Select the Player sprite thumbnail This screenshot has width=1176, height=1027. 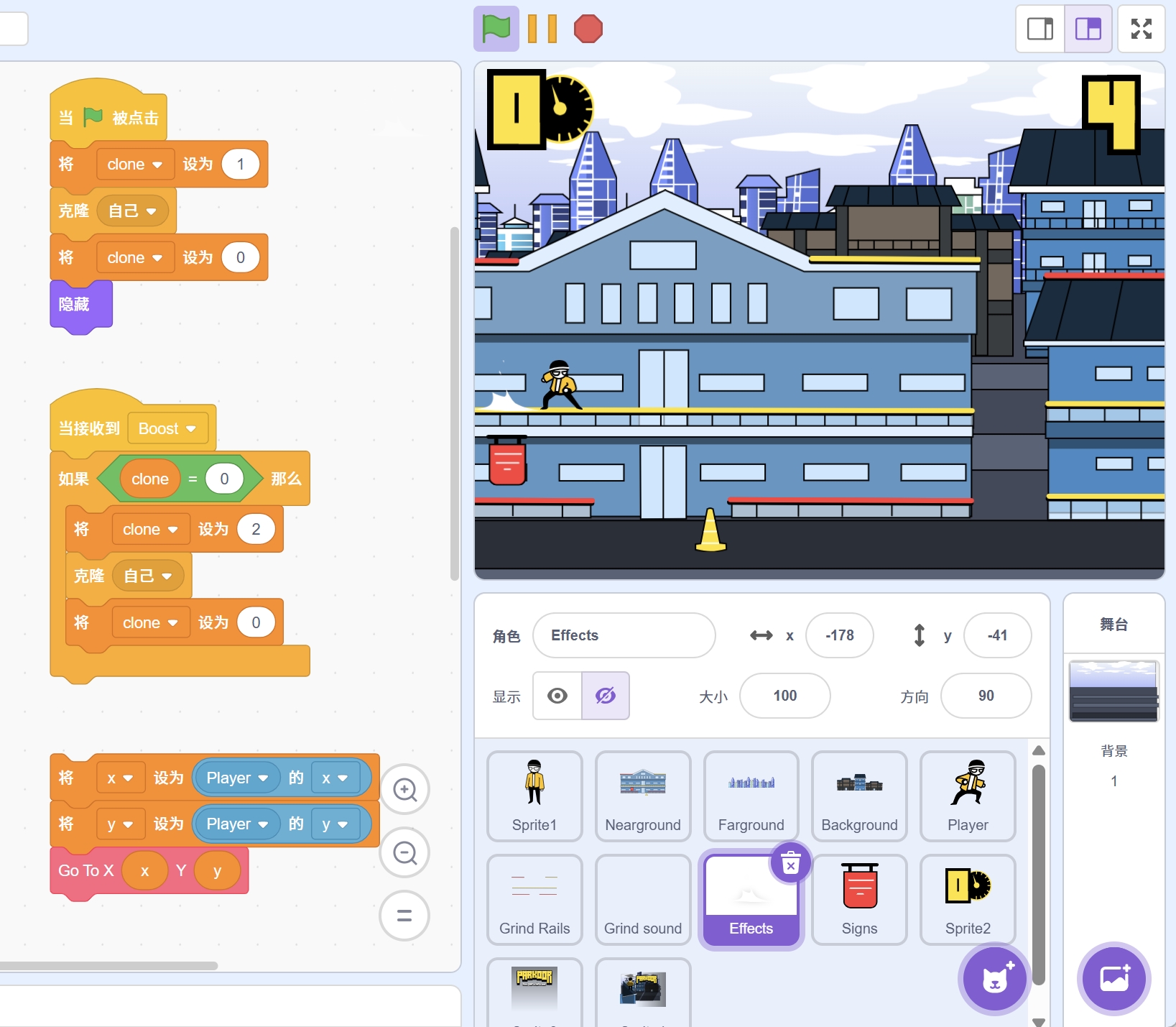[967, 796]
